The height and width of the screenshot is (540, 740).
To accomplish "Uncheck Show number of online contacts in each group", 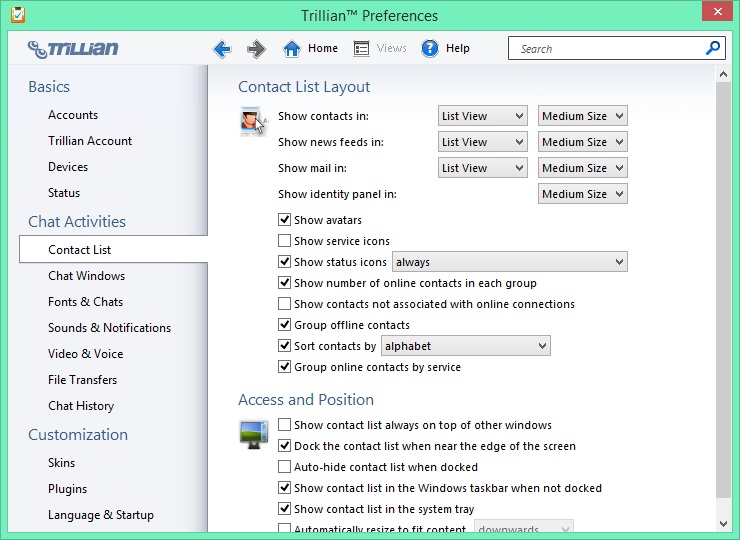I will pos(284,283).
